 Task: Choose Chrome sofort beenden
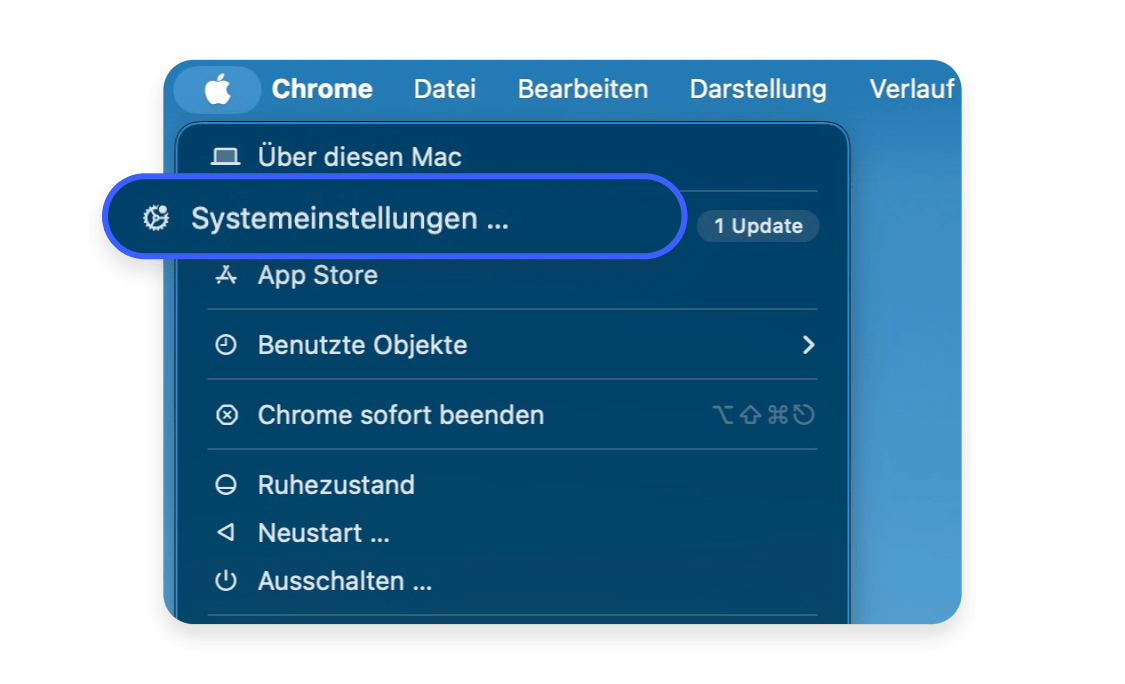pos(401,415)
